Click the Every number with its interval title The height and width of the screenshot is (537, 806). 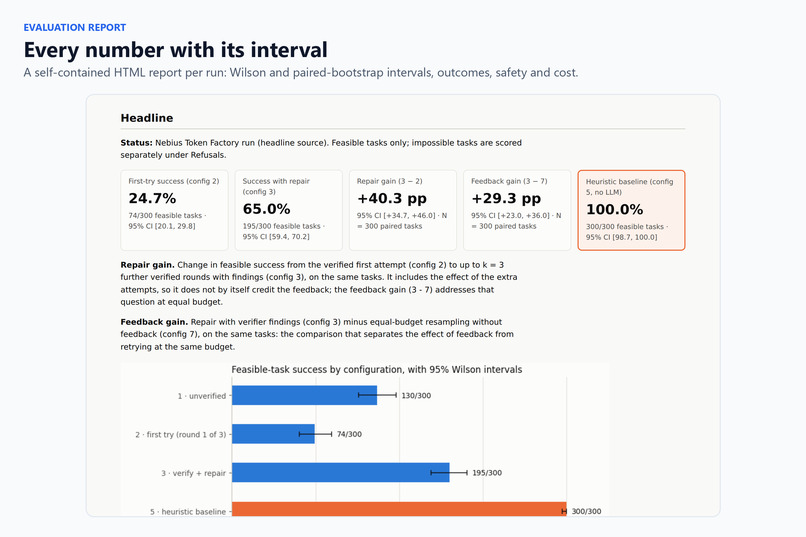pos(175,50)
